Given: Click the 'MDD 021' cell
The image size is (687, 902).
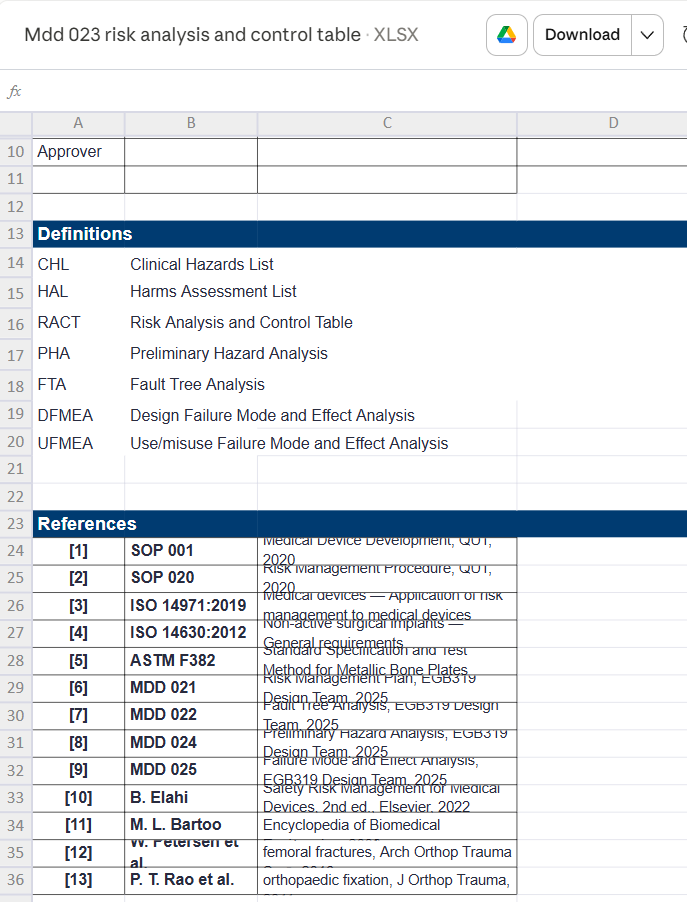Looking at the screenshot, I should pyautogui.click(x=191, y=688).
